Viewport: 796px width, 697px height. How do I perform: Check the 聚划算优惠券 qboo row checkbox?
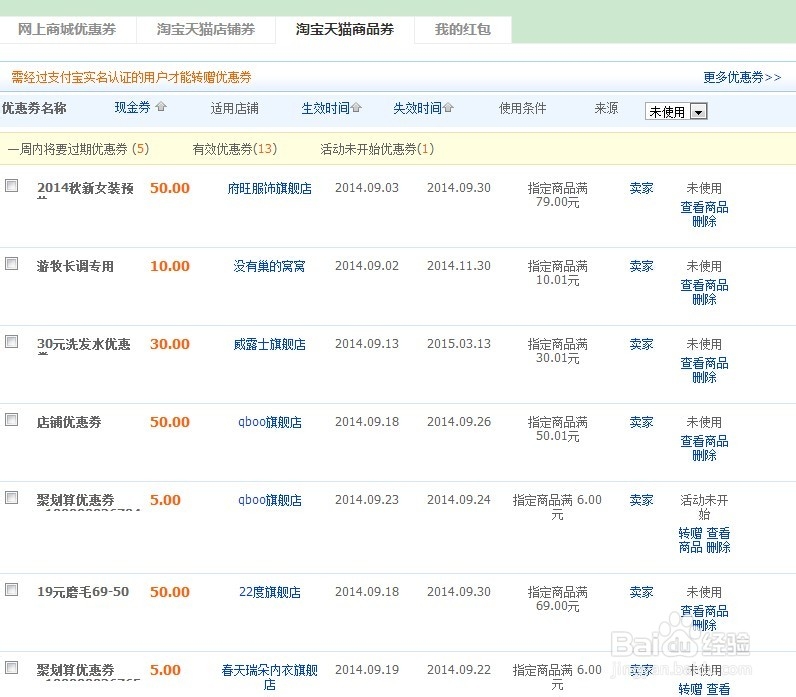click(12, 497)
